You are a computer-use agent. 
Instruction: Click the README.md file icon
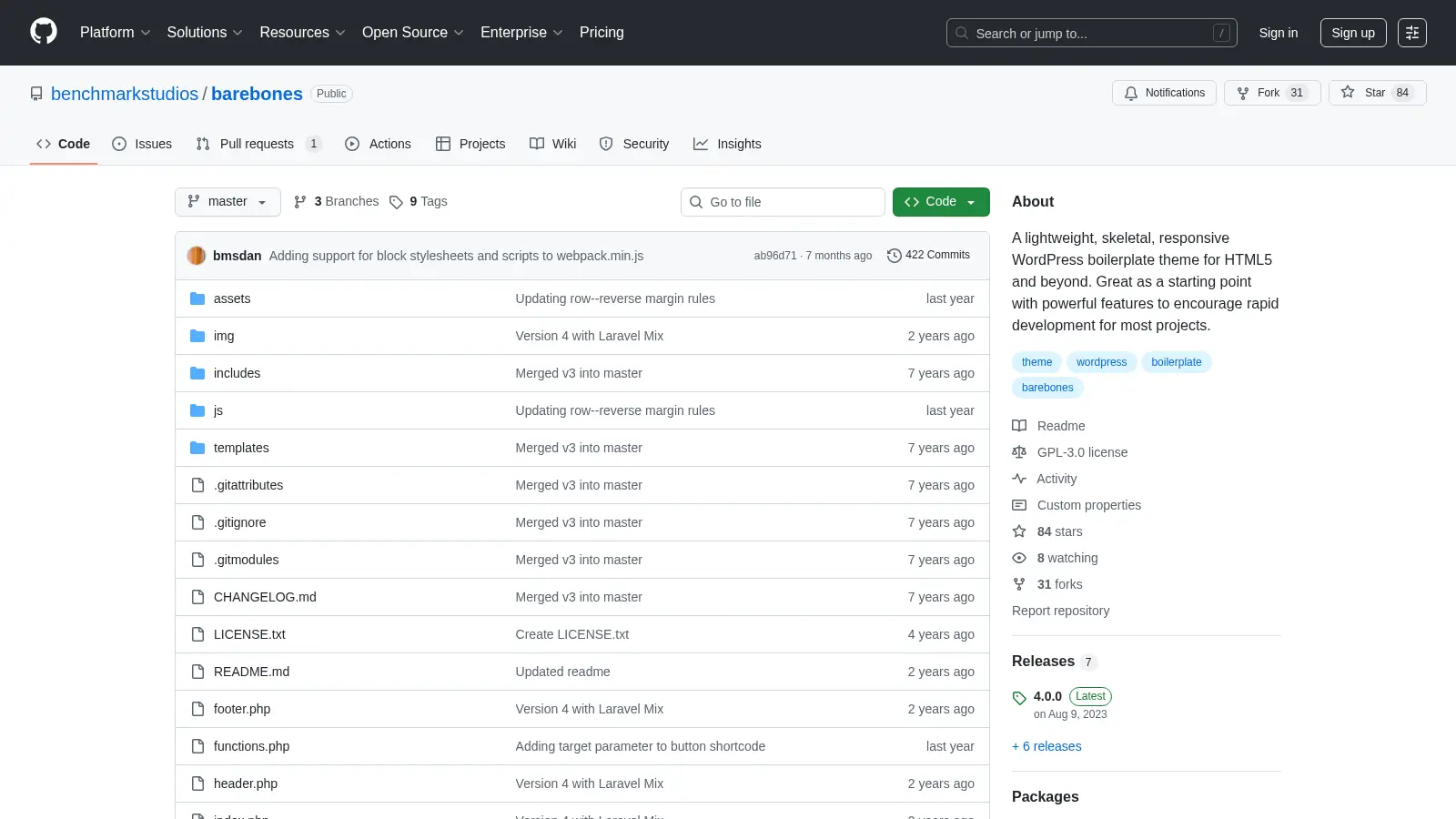click(197, 672)
